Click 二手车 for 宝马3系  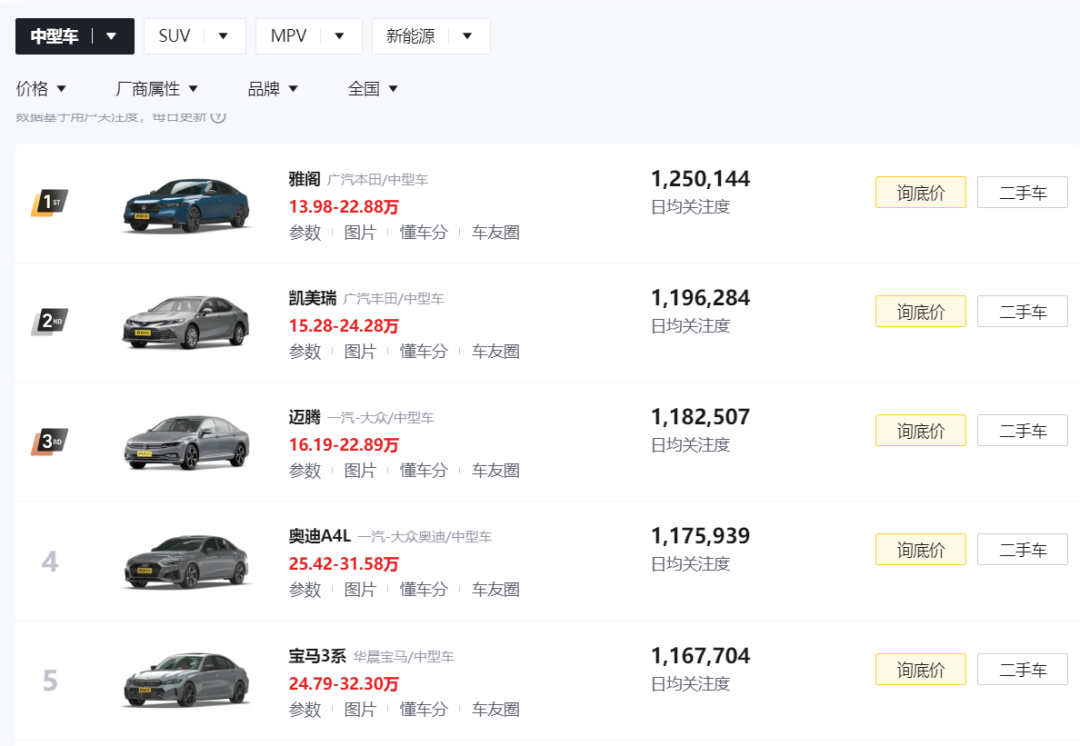tap(1023, 670)
